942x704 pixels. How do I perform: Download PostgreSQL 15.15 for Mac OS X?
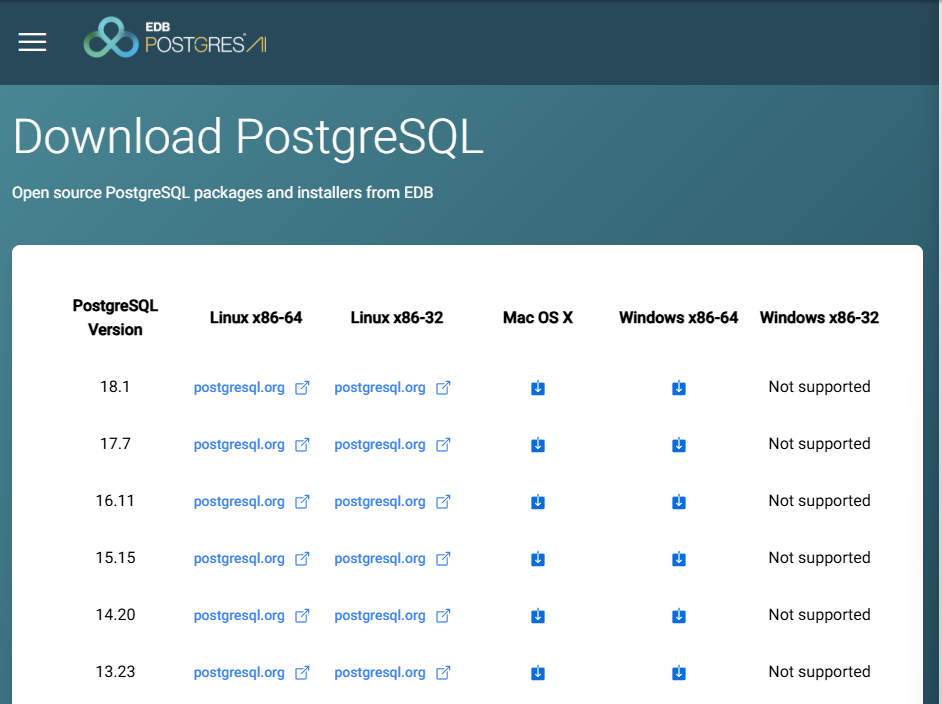(538, 559)
